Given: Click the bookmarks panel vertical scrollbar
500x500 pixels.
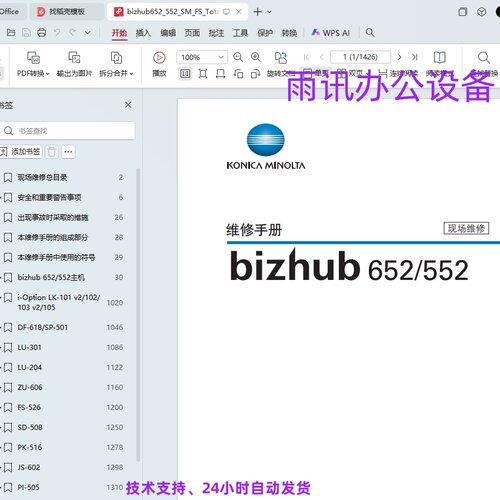Looking at the screenshot, I should 138,315.
